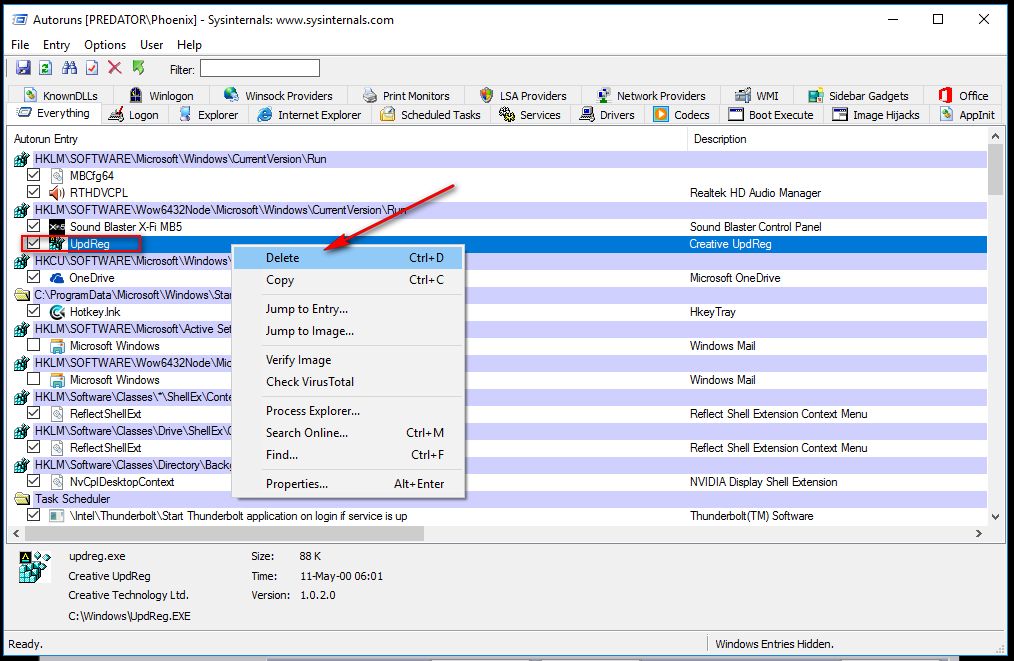
Task: Uncheck the RTHDVCPL checkbox
Action: point(34,192)
